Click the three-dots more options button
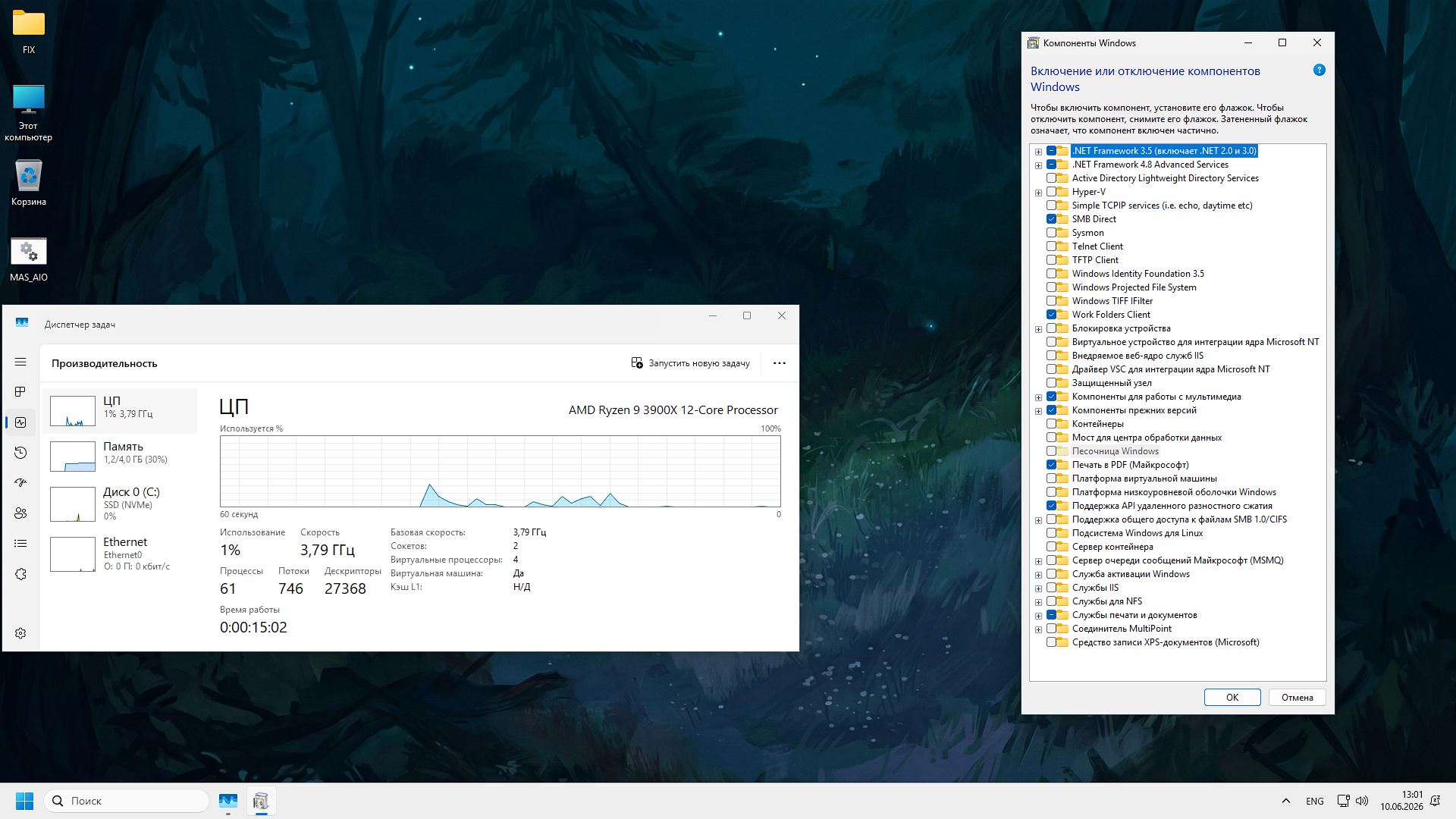The height and width of the screenshot is (819, 1456). tap(779, 363)
